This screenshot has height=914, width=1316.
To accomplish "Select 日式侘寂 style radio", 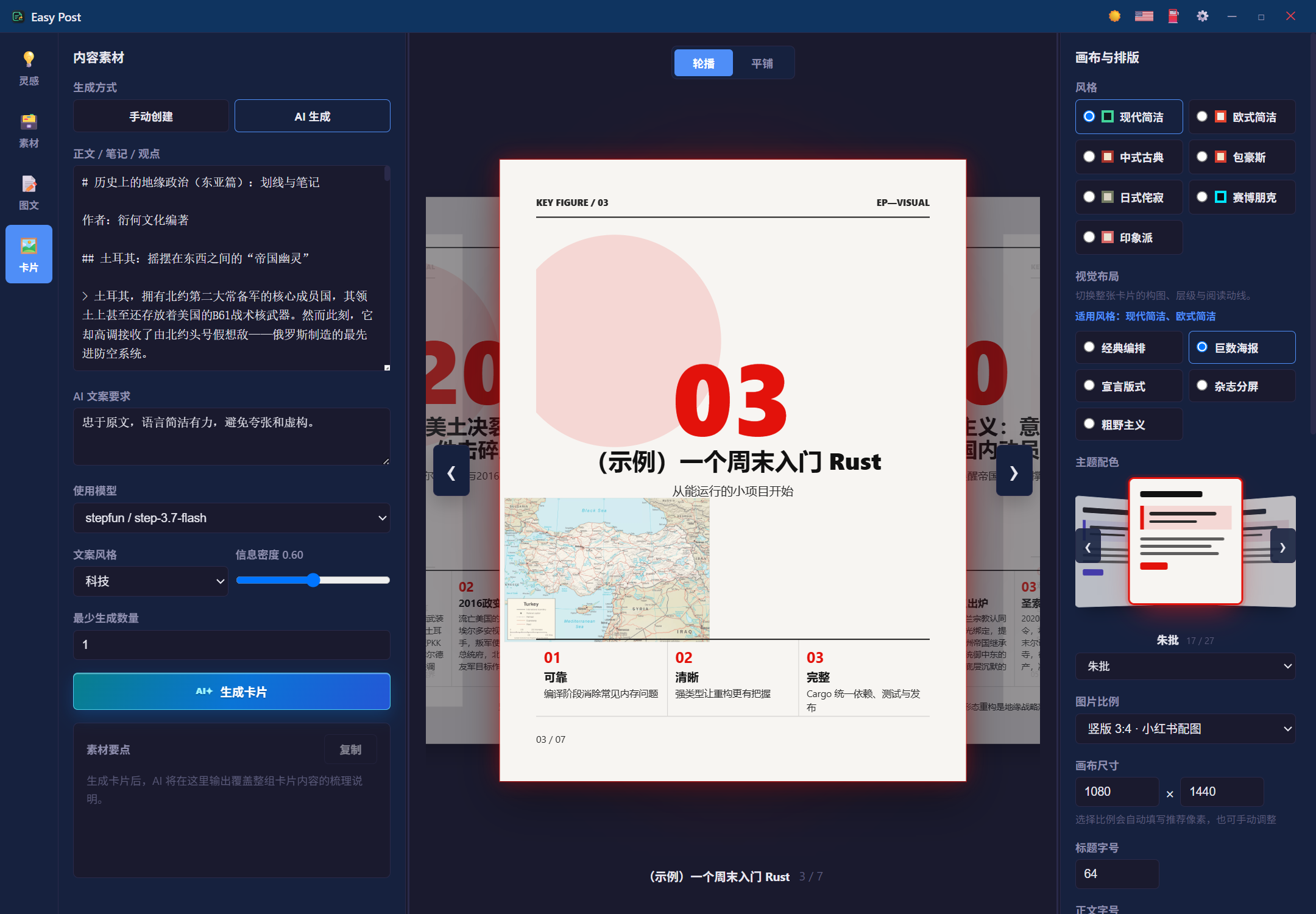I will (x=1128, y=197).
